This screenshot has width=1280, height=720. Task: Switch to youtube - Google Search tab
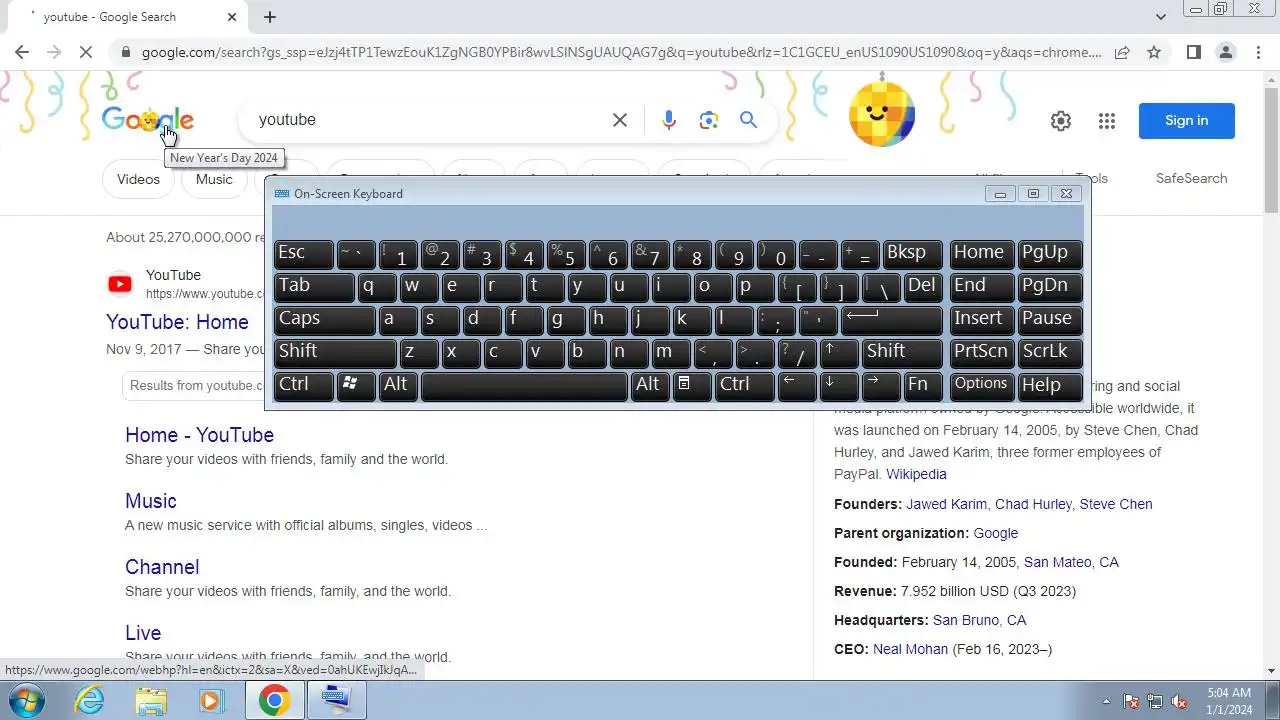(125, 17)
